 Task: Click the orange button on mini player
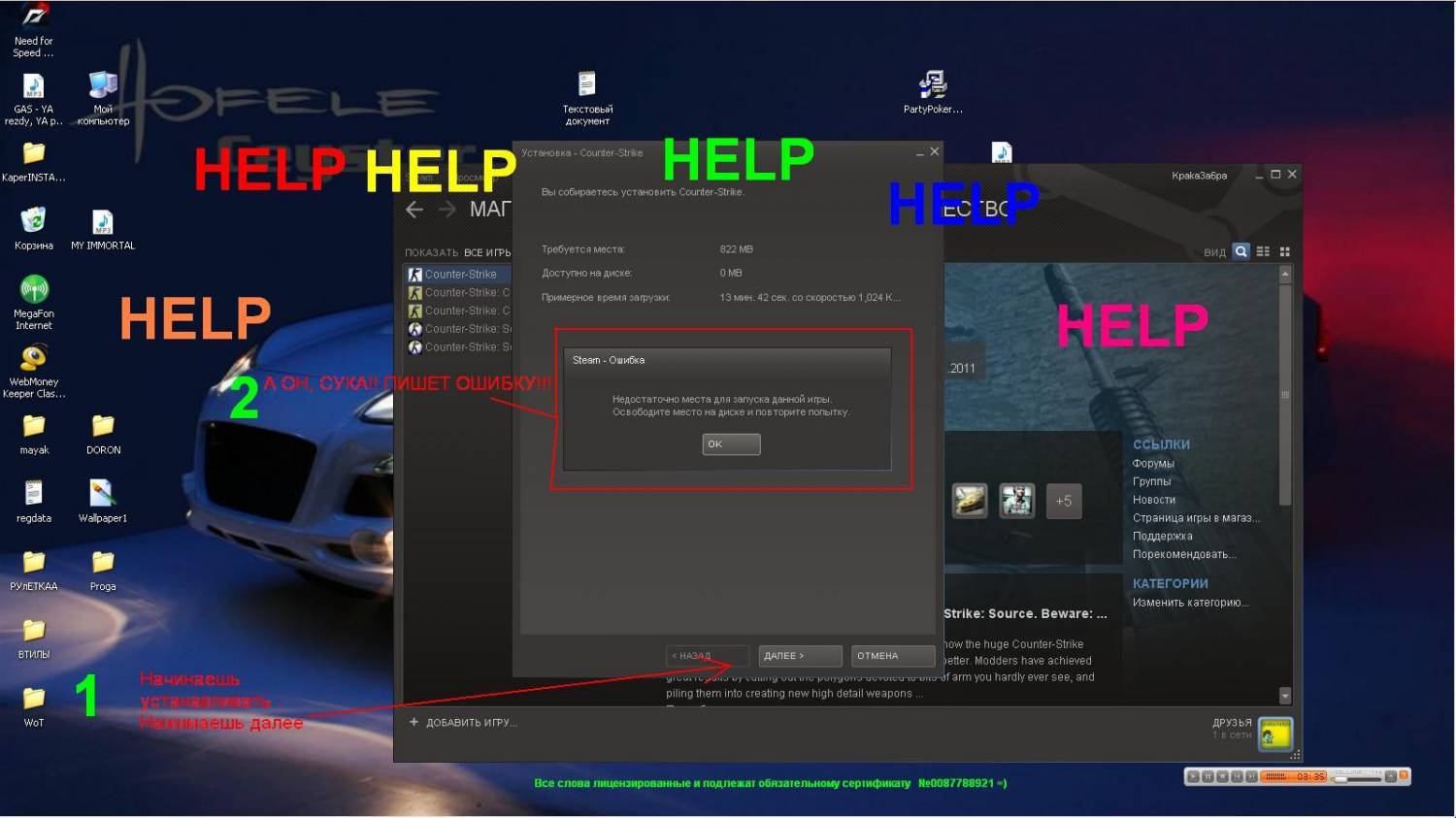pyautogui.click(x=1404, y=774)
